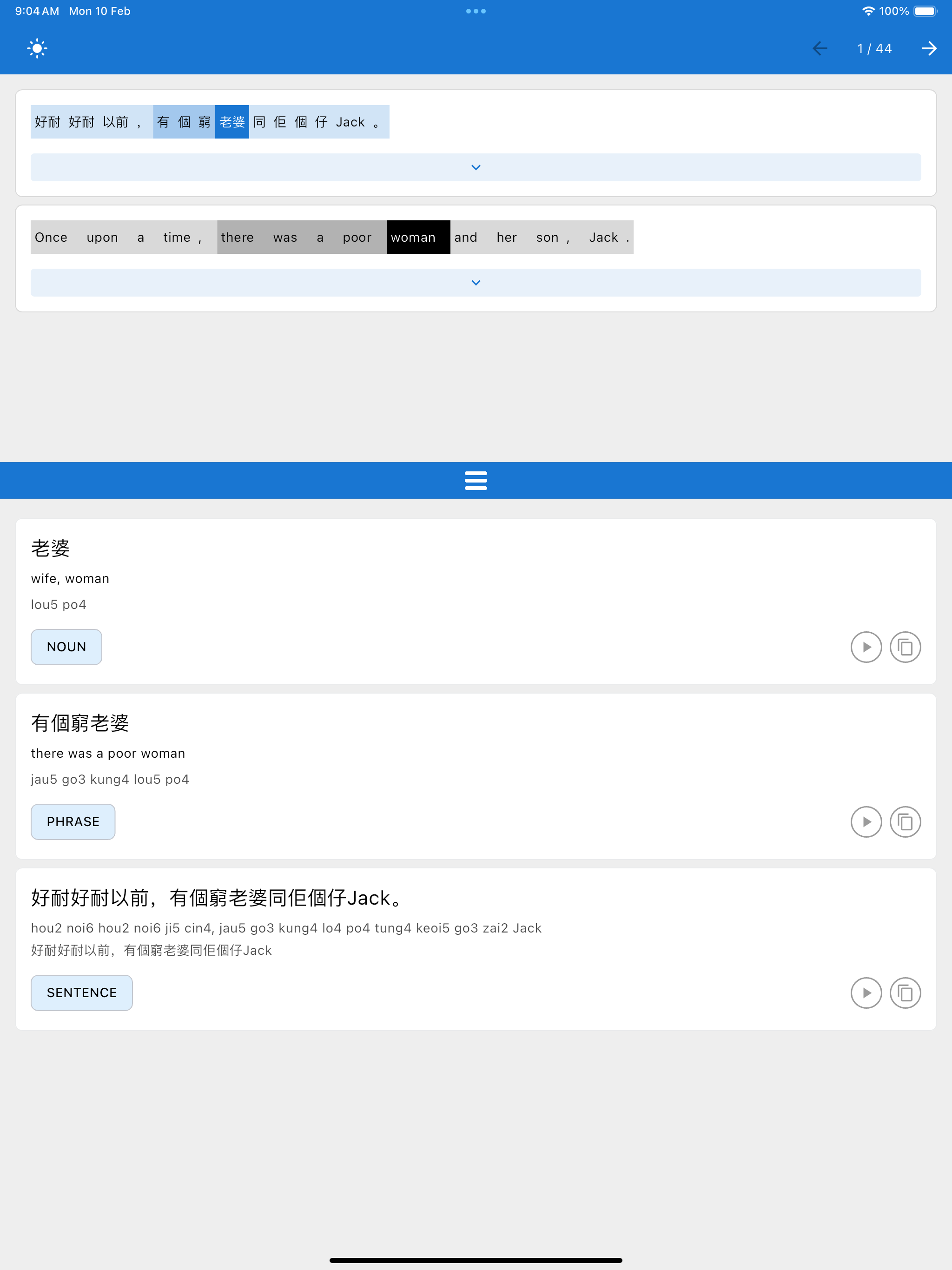Select the word 仔 in Cantonese sentence
952x1270 pixels.
point(322,122)
